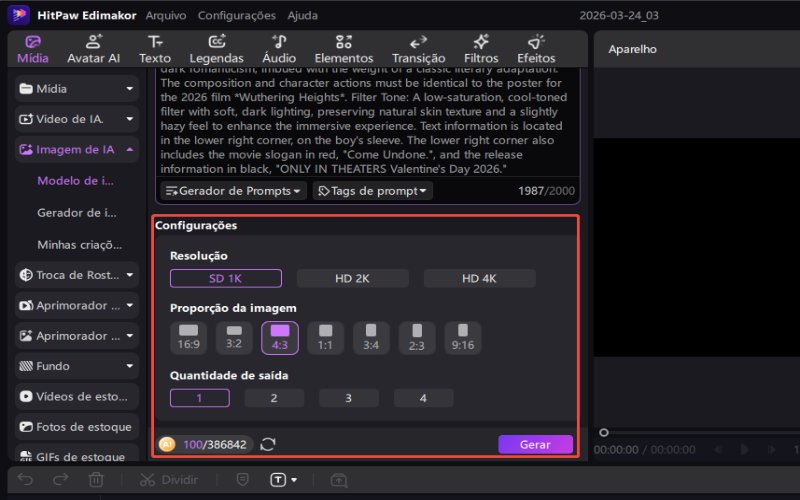
Task: Expand the Tags de prompt dropdown
Action: (373, 191)
